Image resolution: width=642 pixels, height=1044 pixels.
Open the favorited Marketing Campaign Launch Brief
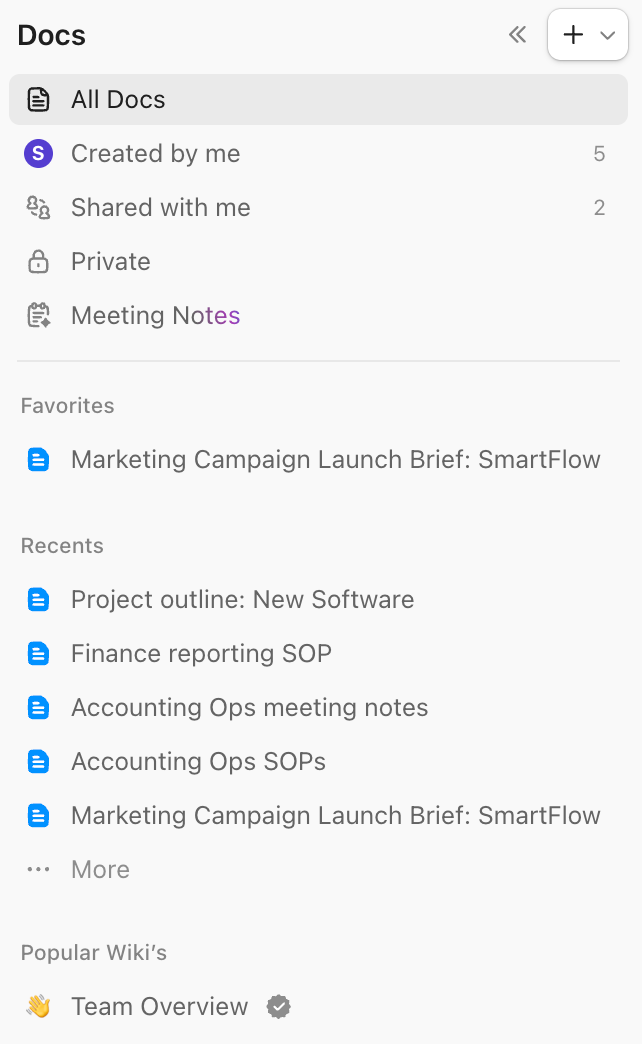tap(335, 459)
